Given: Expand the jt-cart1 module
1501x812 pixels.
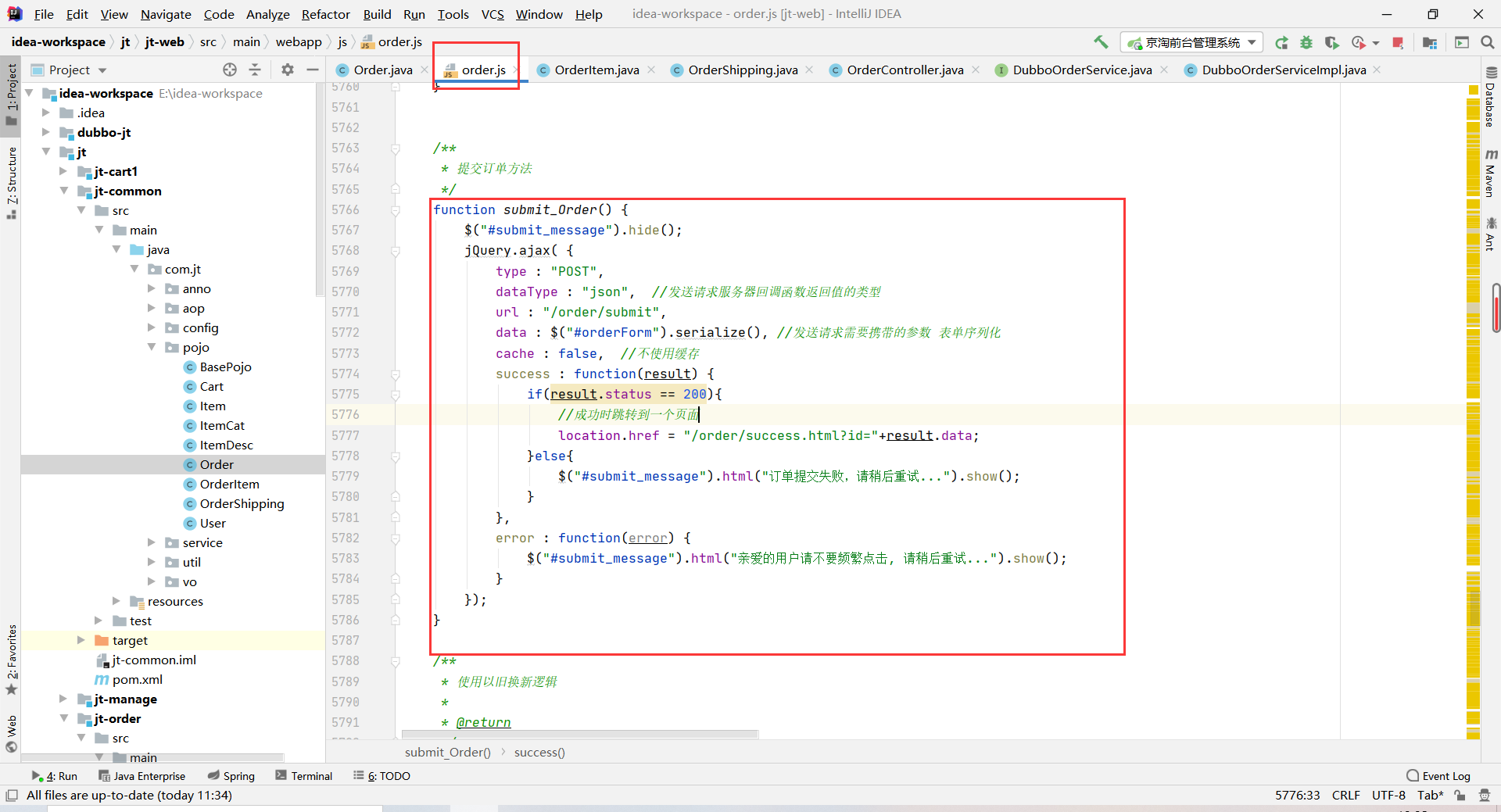Looking at the screenshot, I should (63, 171).
